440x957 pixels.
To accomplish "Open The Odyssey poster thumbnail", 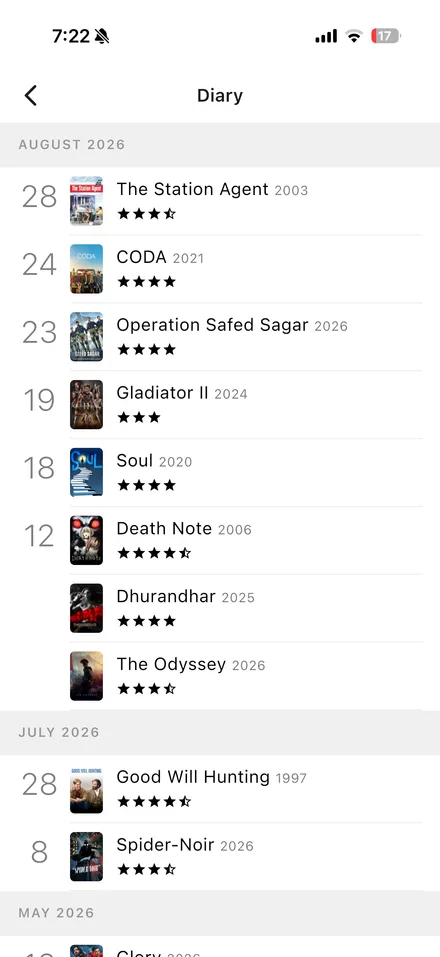I will point(86,676).
